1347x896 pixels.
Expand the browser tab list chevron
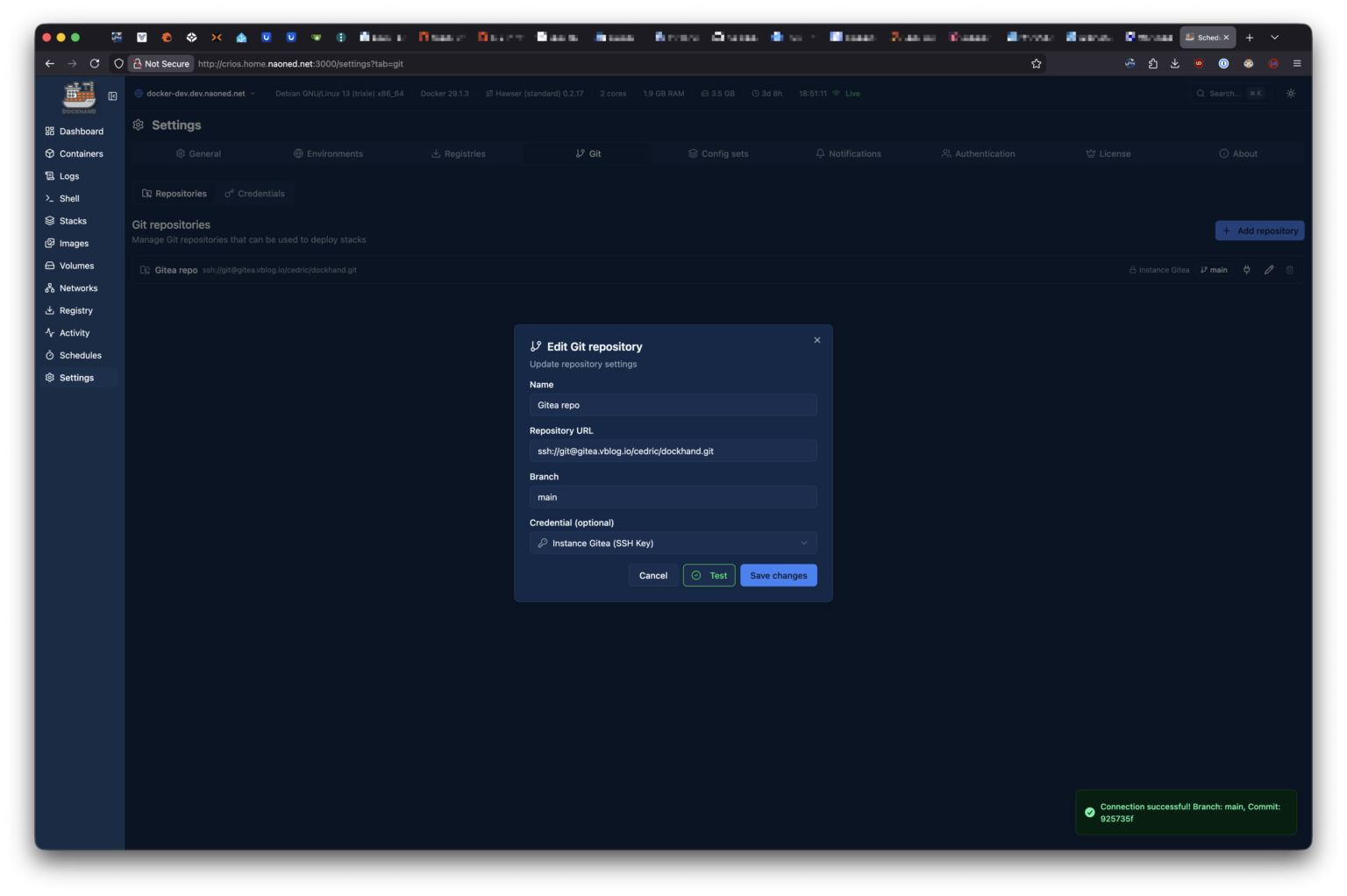[x=1274, y=38]
